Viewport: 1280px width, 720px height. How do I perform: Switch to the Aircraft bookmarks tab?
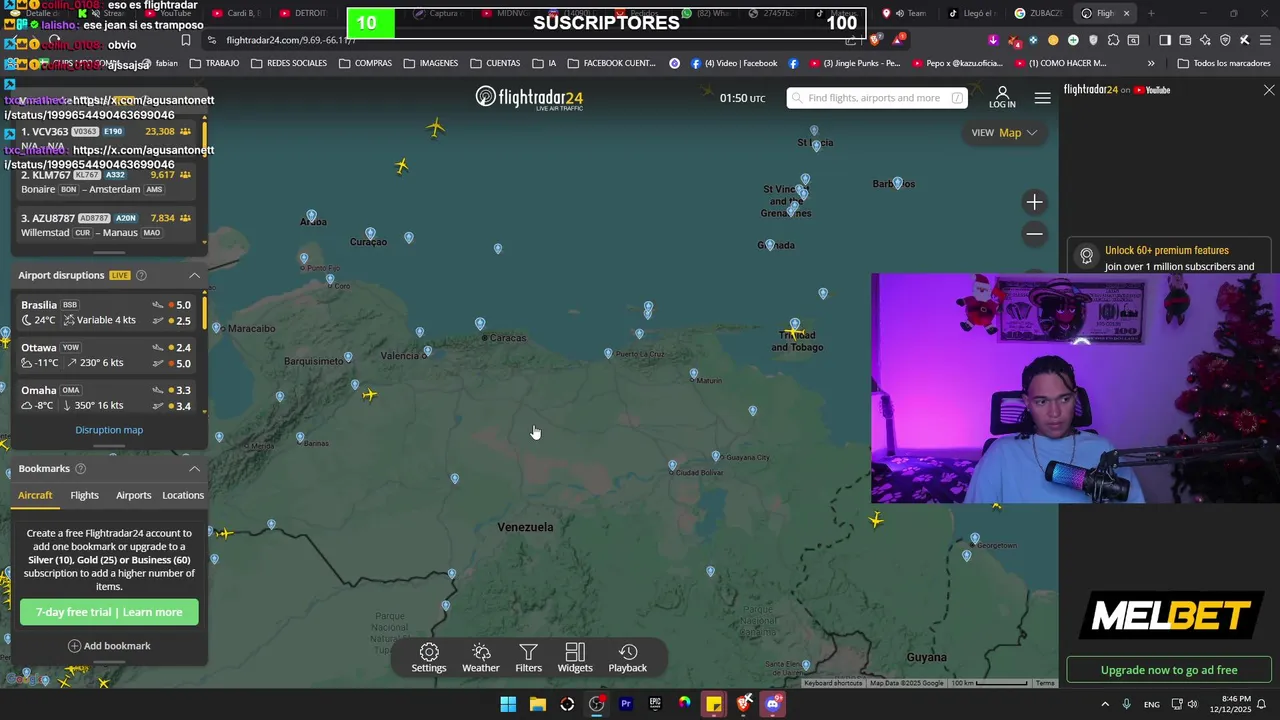point(35,495)
